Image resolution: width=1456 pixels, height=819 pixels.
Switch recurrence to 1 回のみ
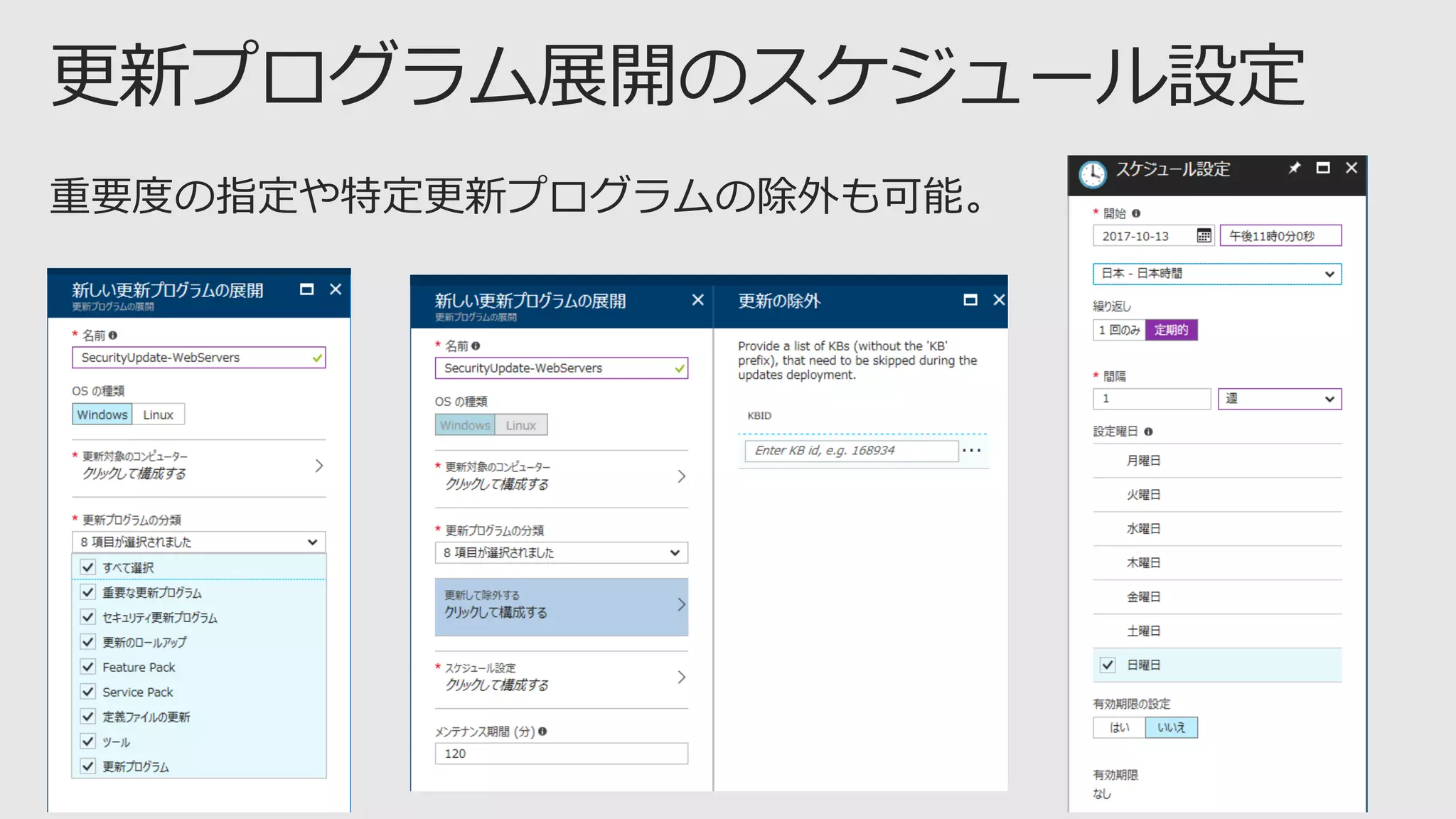pos(1119,330)
